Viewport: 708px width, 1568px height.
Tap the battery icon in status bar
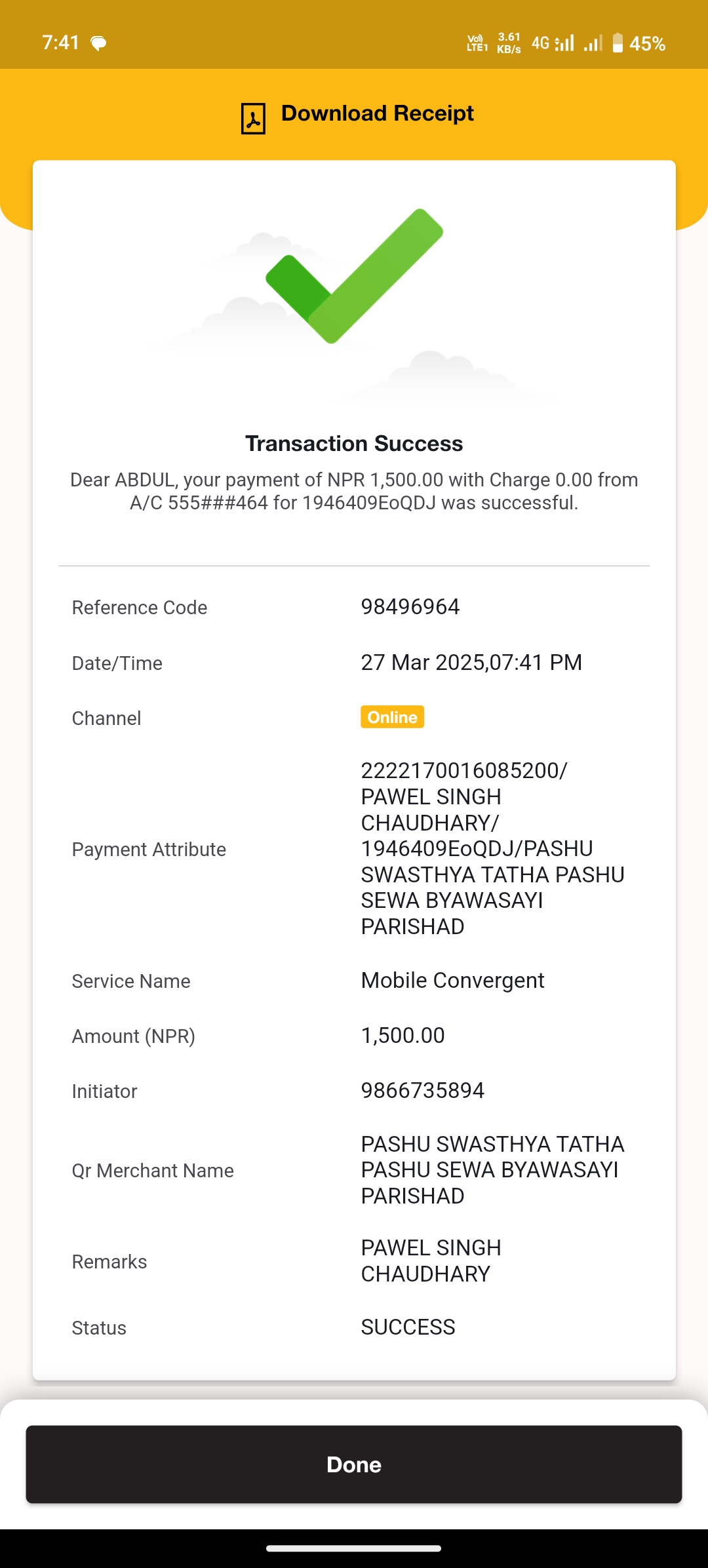pos(618,43)
